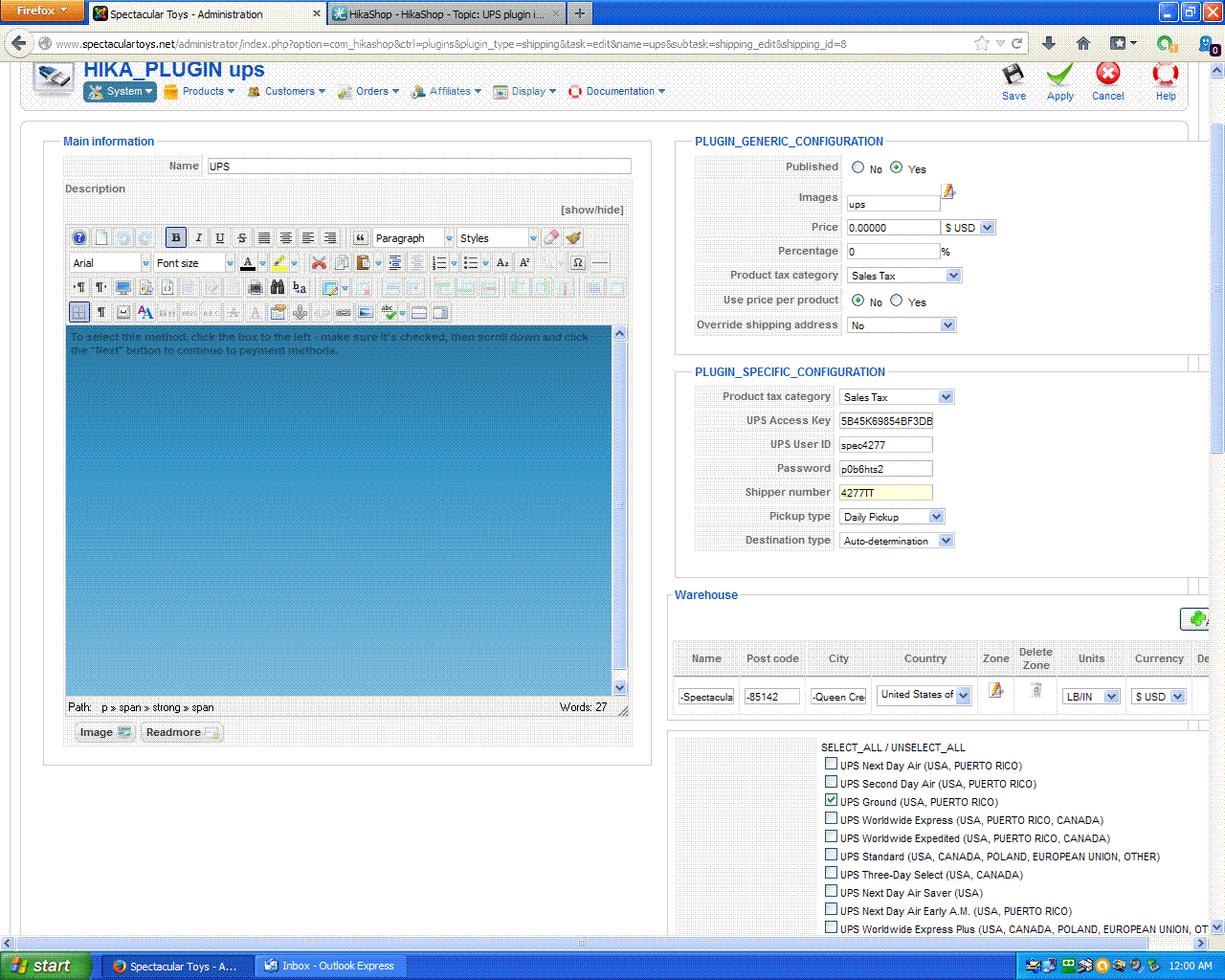Viewport: 1225px width, 980px height.
Task: Toggle bold formatting in the editor
Action: coord(175,238)
